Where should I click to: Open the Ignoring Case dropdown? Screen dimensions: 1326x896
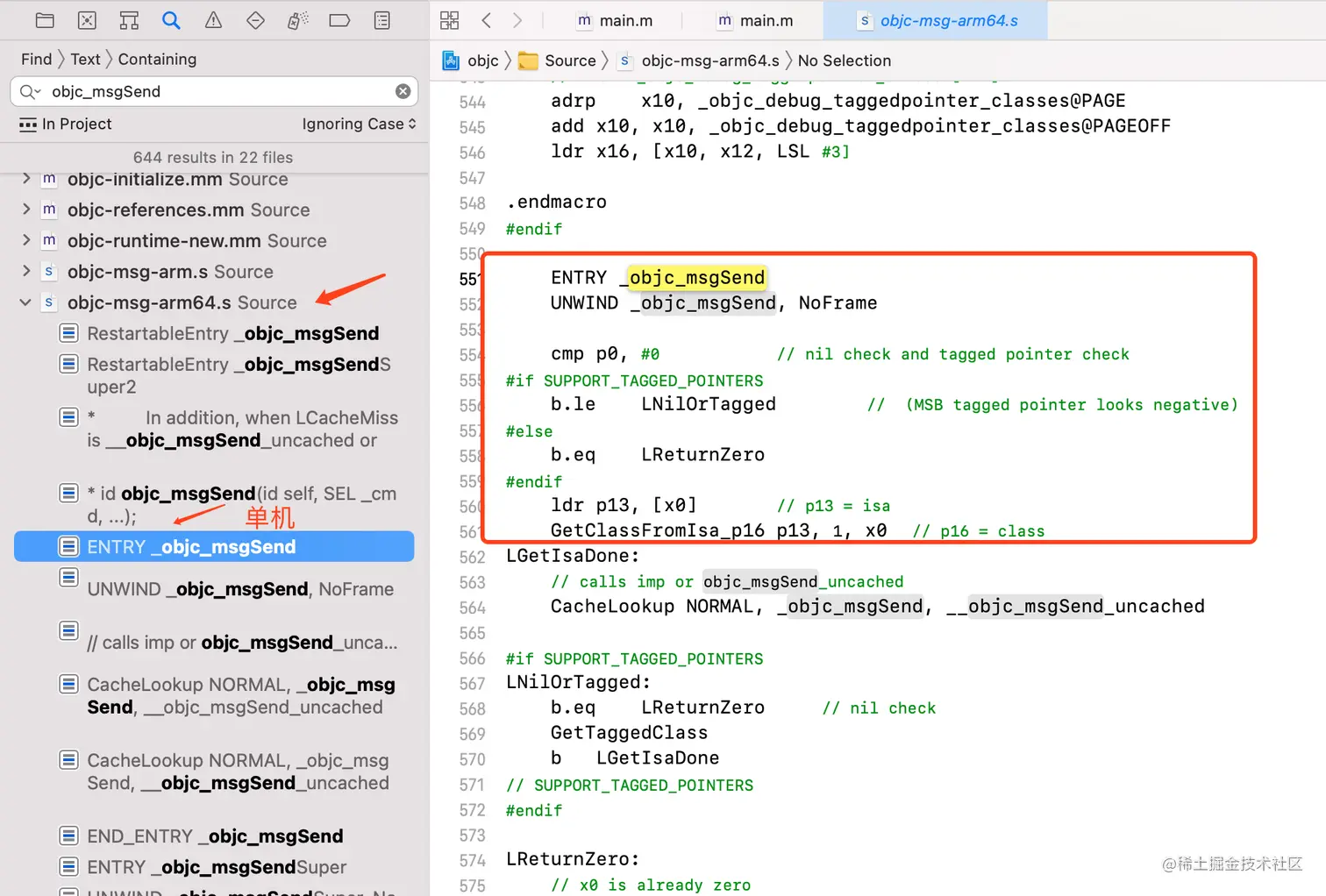[x=359, y=124]
